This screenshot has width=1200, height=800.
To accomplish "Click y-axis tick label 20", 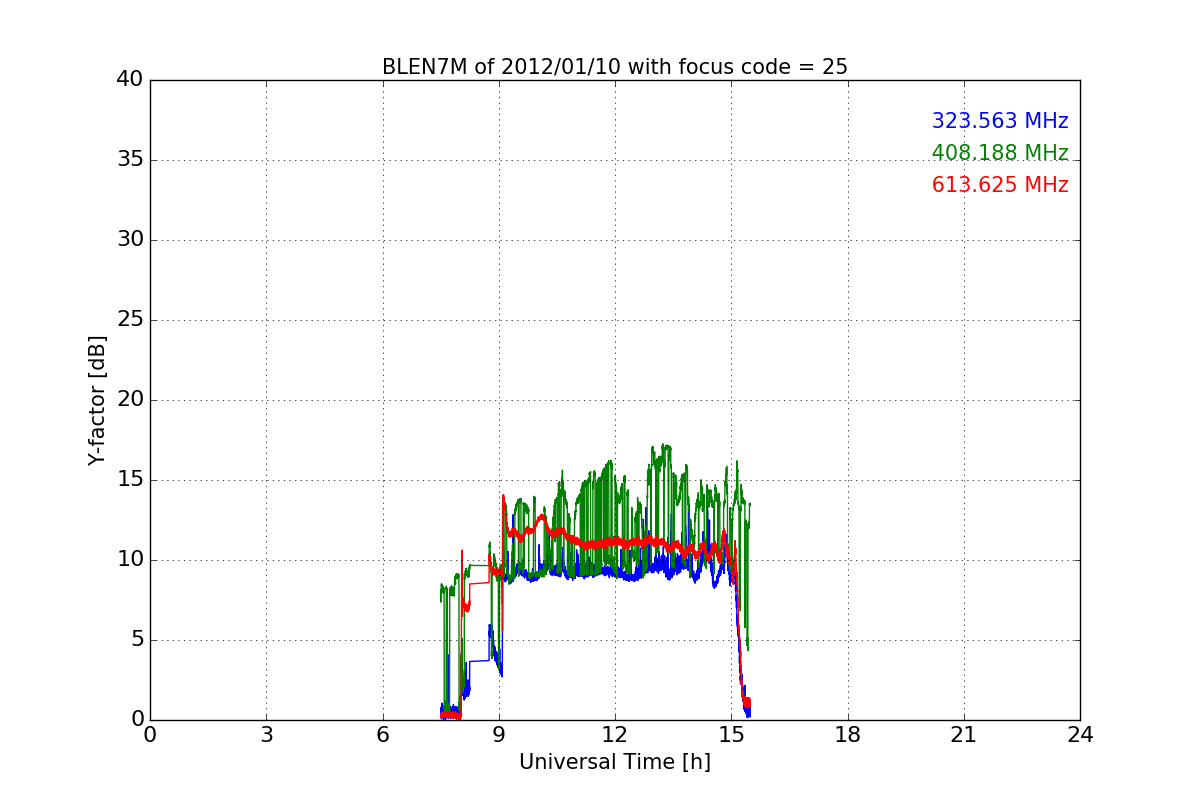I will tap(129, 400).
